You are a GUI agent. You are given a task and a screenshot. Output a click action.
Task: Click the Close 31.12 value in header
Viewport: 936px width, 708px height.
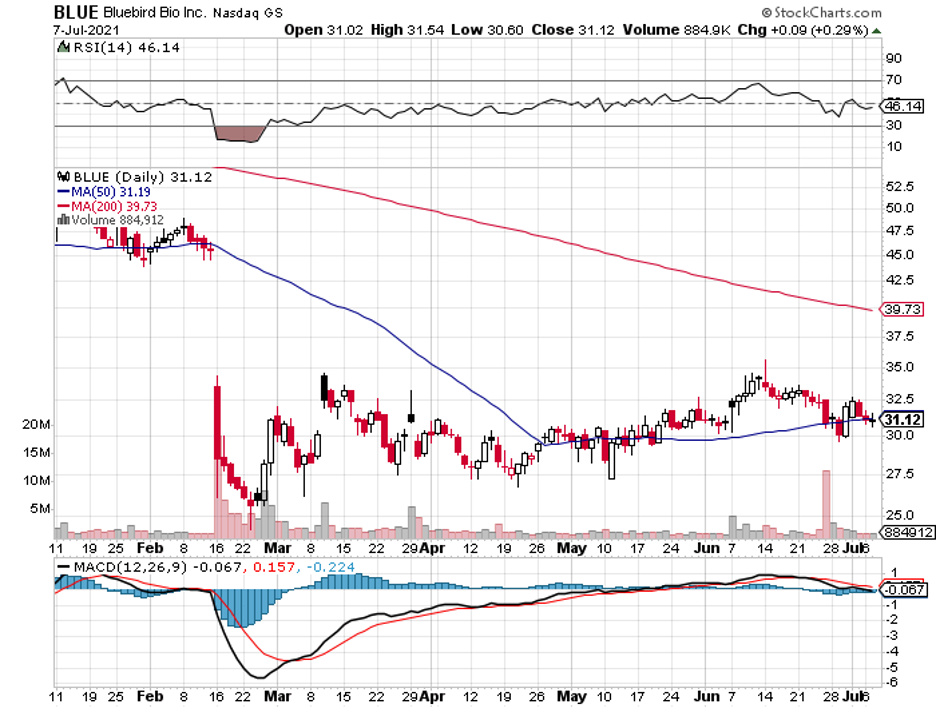pos(573,30)
